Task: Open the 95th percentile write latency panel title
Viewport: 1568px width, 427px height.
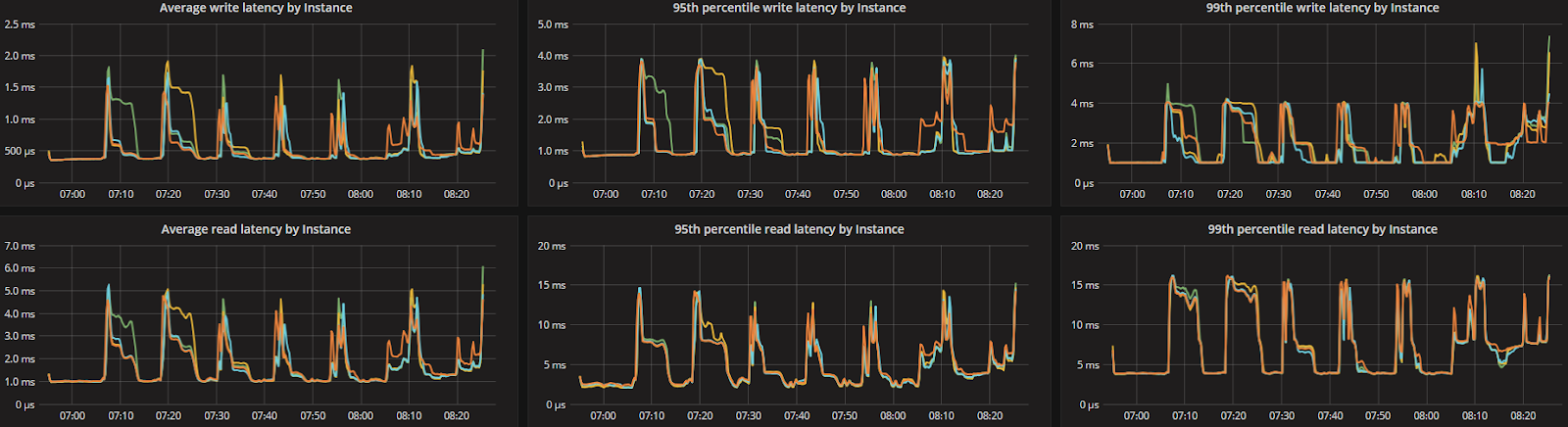Action: [x=789, y=8]
